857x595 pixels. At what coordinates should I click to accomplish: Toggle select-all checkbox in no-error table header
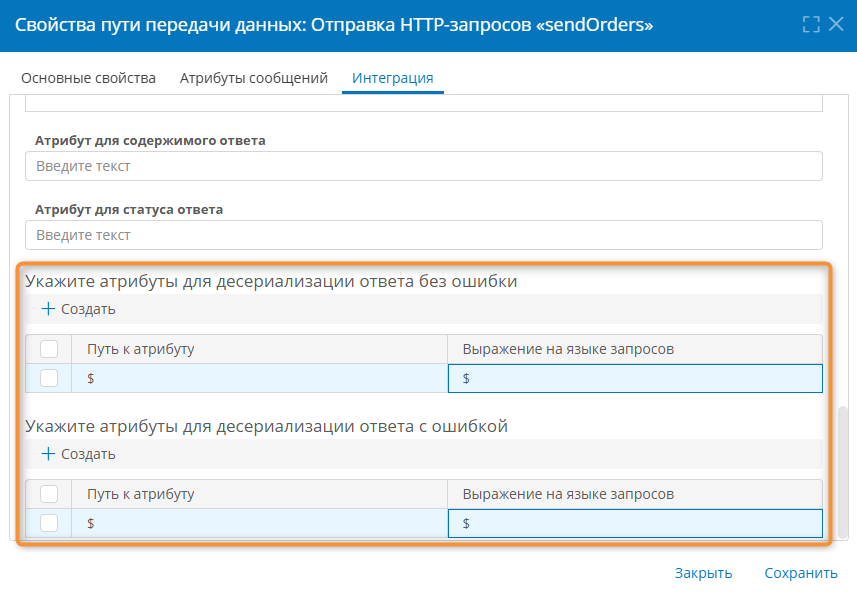[x=49, y=349]
